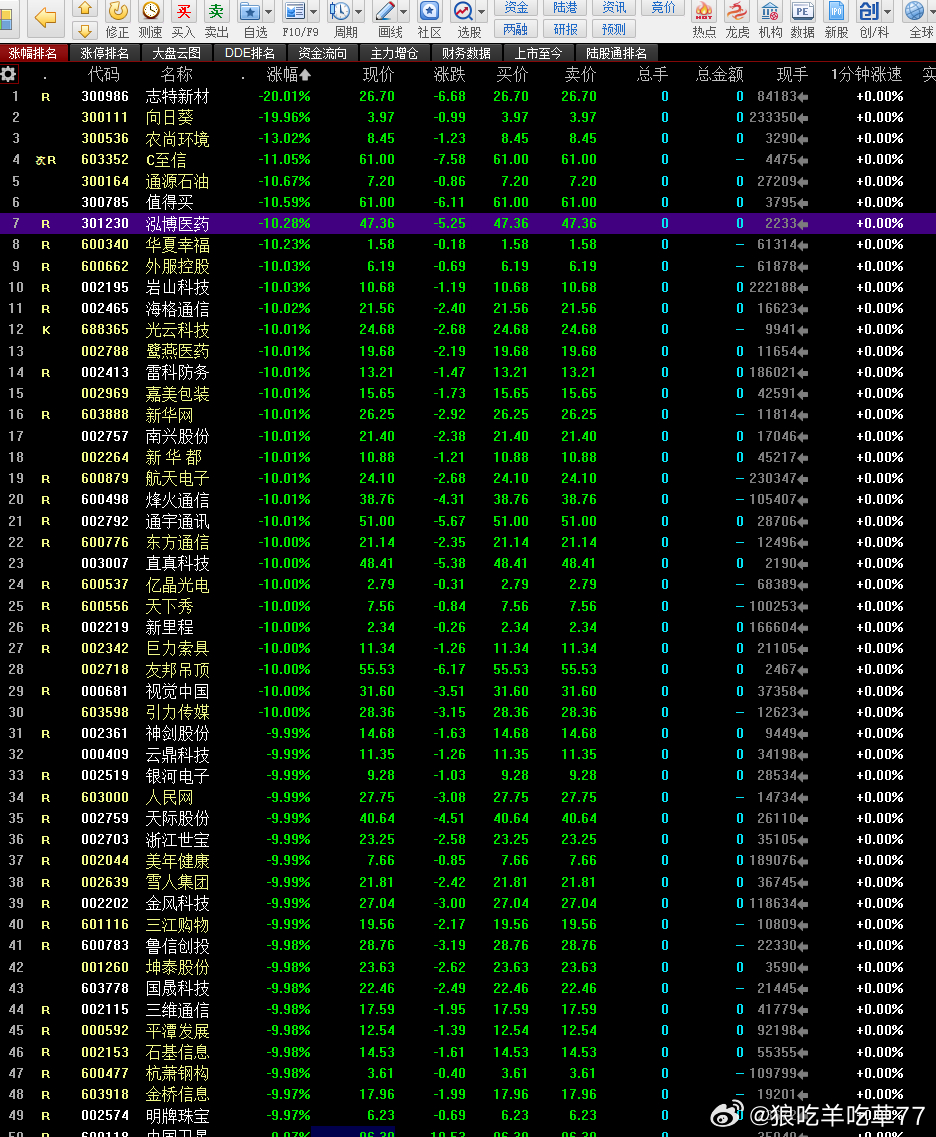Select stock row 志特新材 300986
936x1137 pixels.
click(x=468, y=96)
